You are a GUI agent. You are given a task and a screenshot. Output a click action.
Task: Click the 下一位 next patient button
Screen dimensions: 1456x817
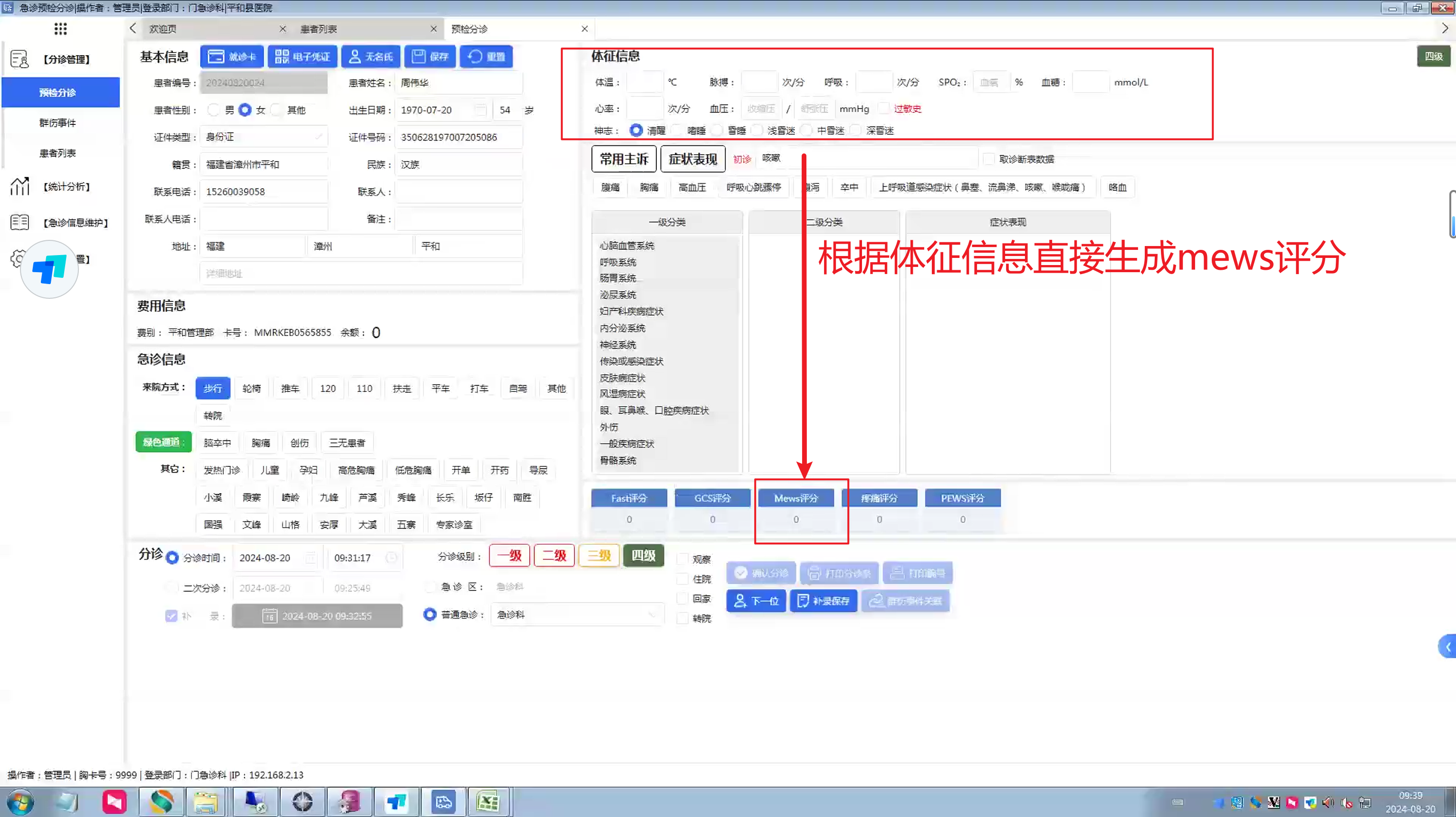[756, 601]
